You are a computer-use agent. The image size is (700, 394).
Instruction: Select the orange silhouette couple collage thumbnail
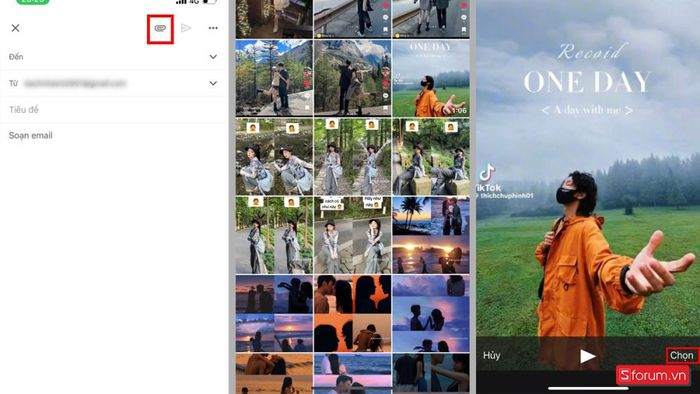[352, 313]
